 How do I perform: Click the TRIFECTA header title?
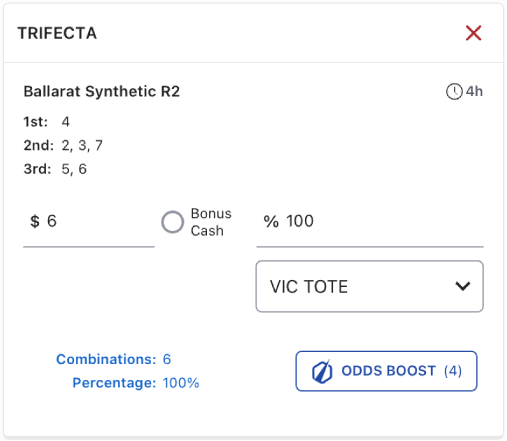tap(57, 33)
